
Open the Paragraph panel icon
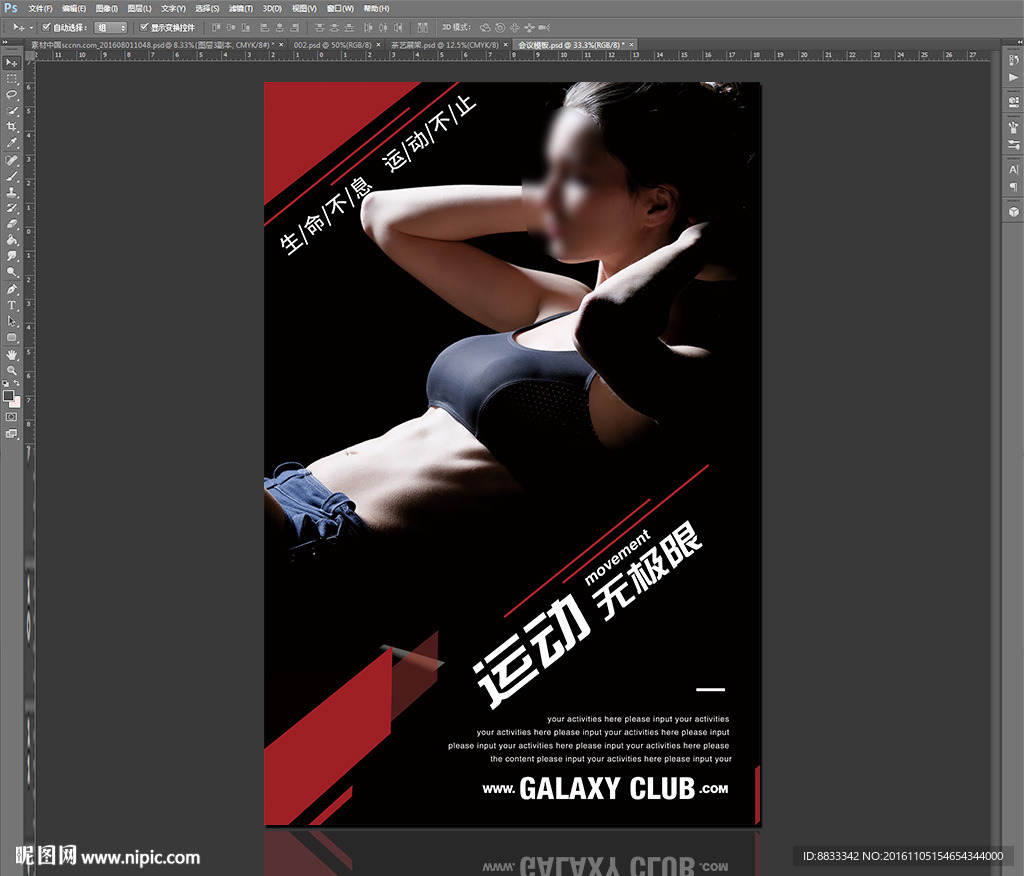pos(1014,187)
